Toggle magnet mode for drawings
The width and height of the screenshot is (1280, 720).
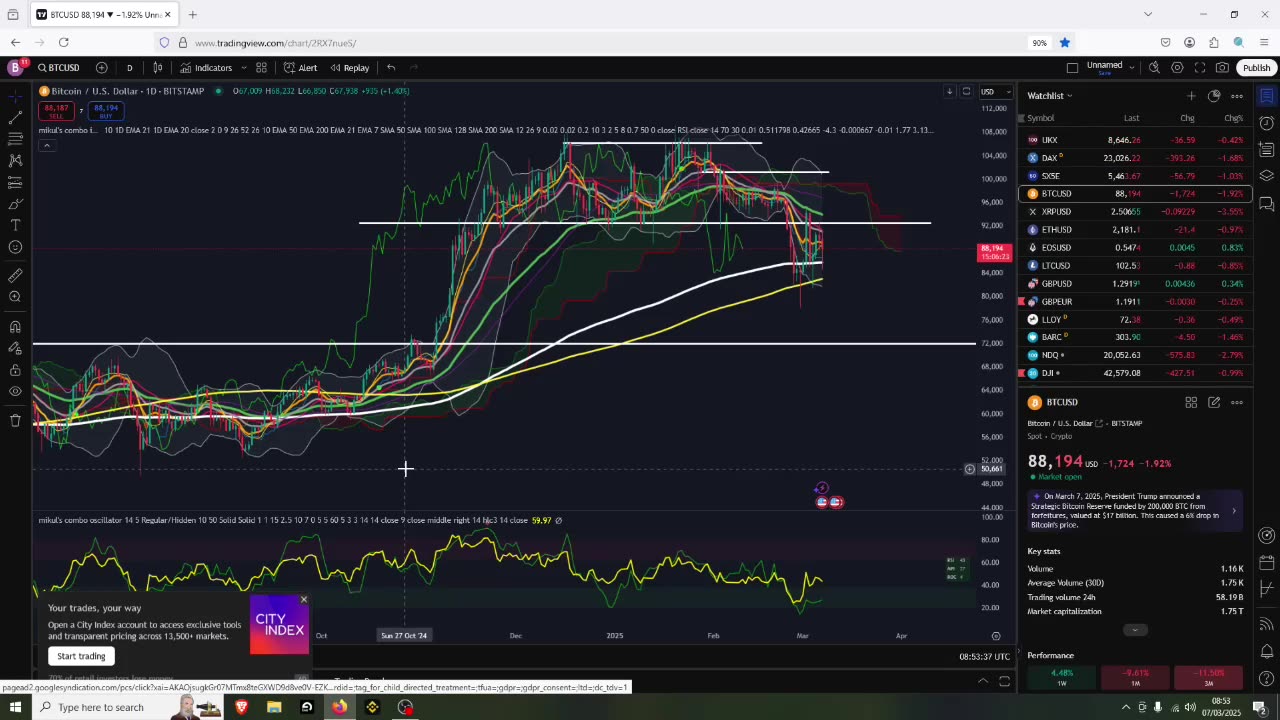pyautogui.click(x=15, y=326)
